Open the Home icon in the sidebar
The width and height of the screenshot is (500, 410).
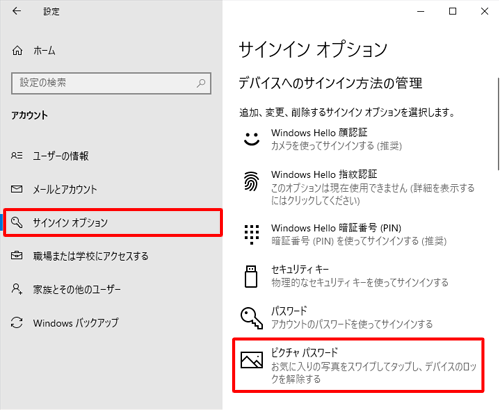[x=17, y=51]
